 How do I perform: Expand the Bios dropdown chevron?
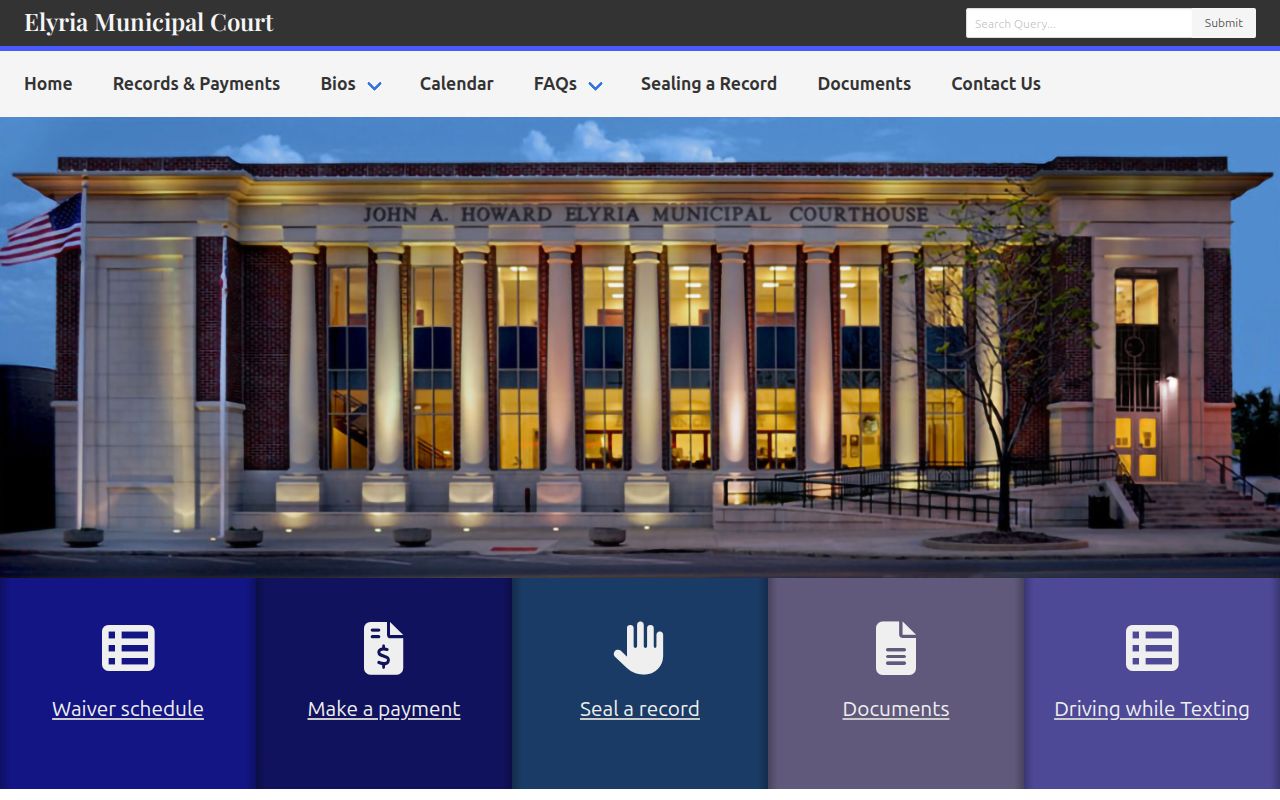(x=374, y=86)
